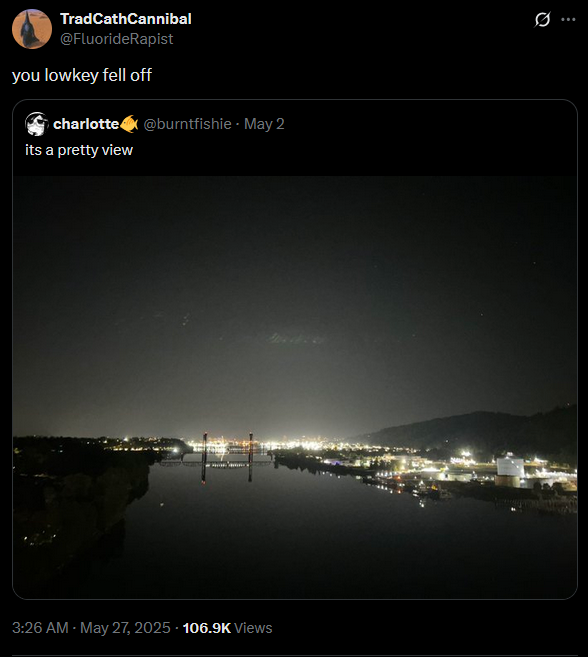The image size is (588, 657).
Task: Click the "its a pretty view" quoted text
Action: click(79, 150)
